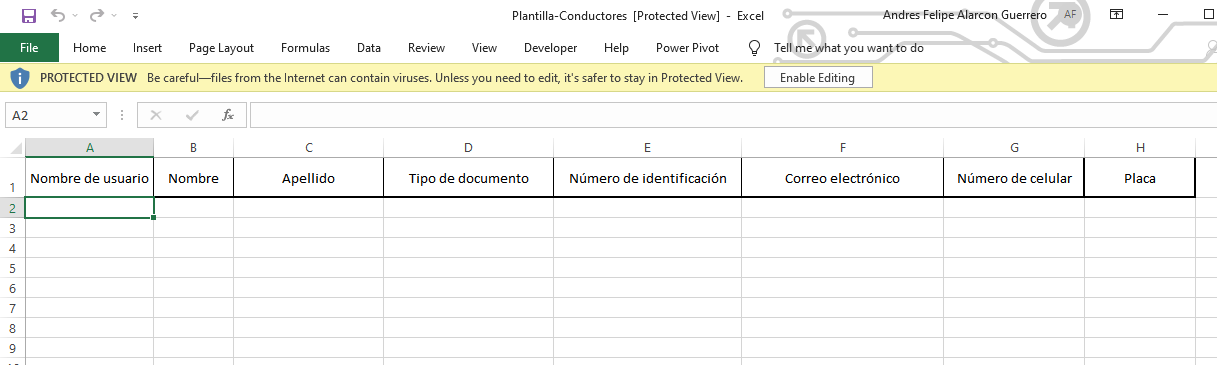Click the Undo arrow icon
Image resolution: width=1217 pixels, height=365 pixels.
coord(58,15)
